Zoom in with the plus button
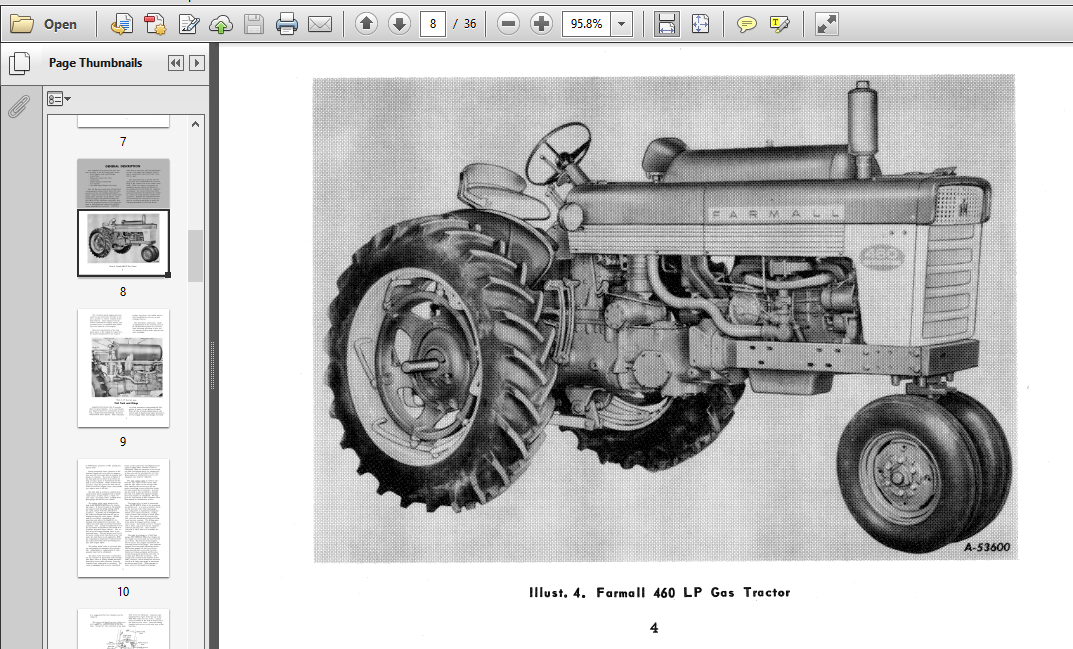 [x=541, y=24]
